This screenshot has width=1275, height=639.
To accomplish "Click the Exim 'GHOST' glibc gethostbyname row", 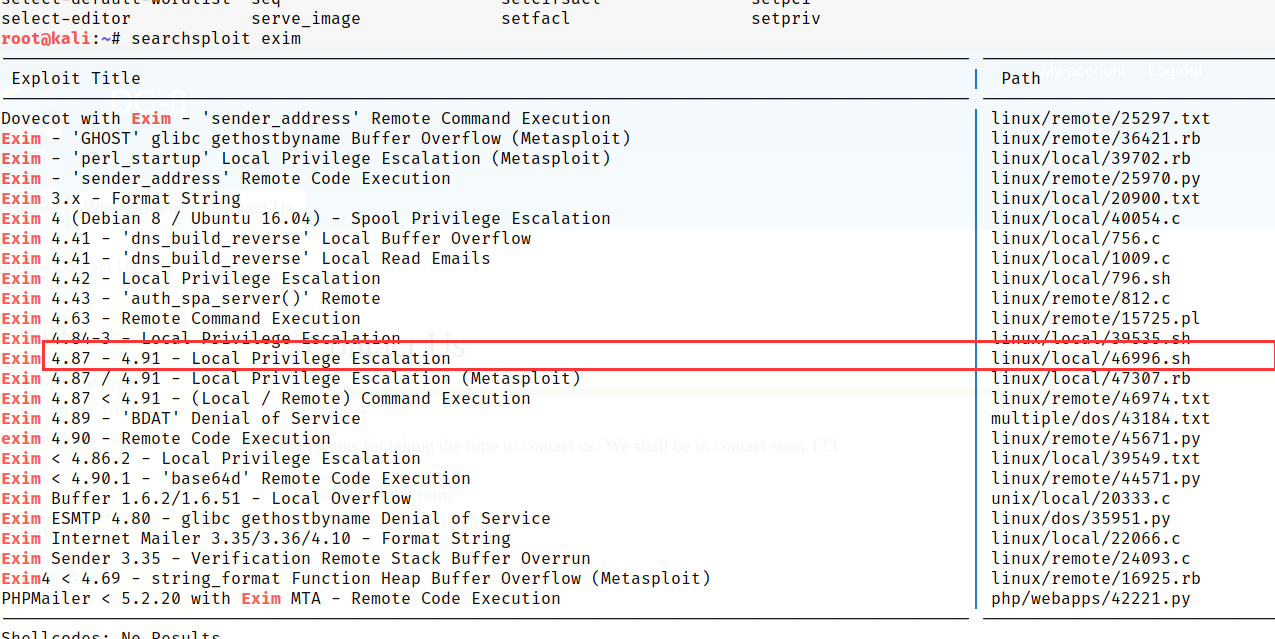I will 316,138.
